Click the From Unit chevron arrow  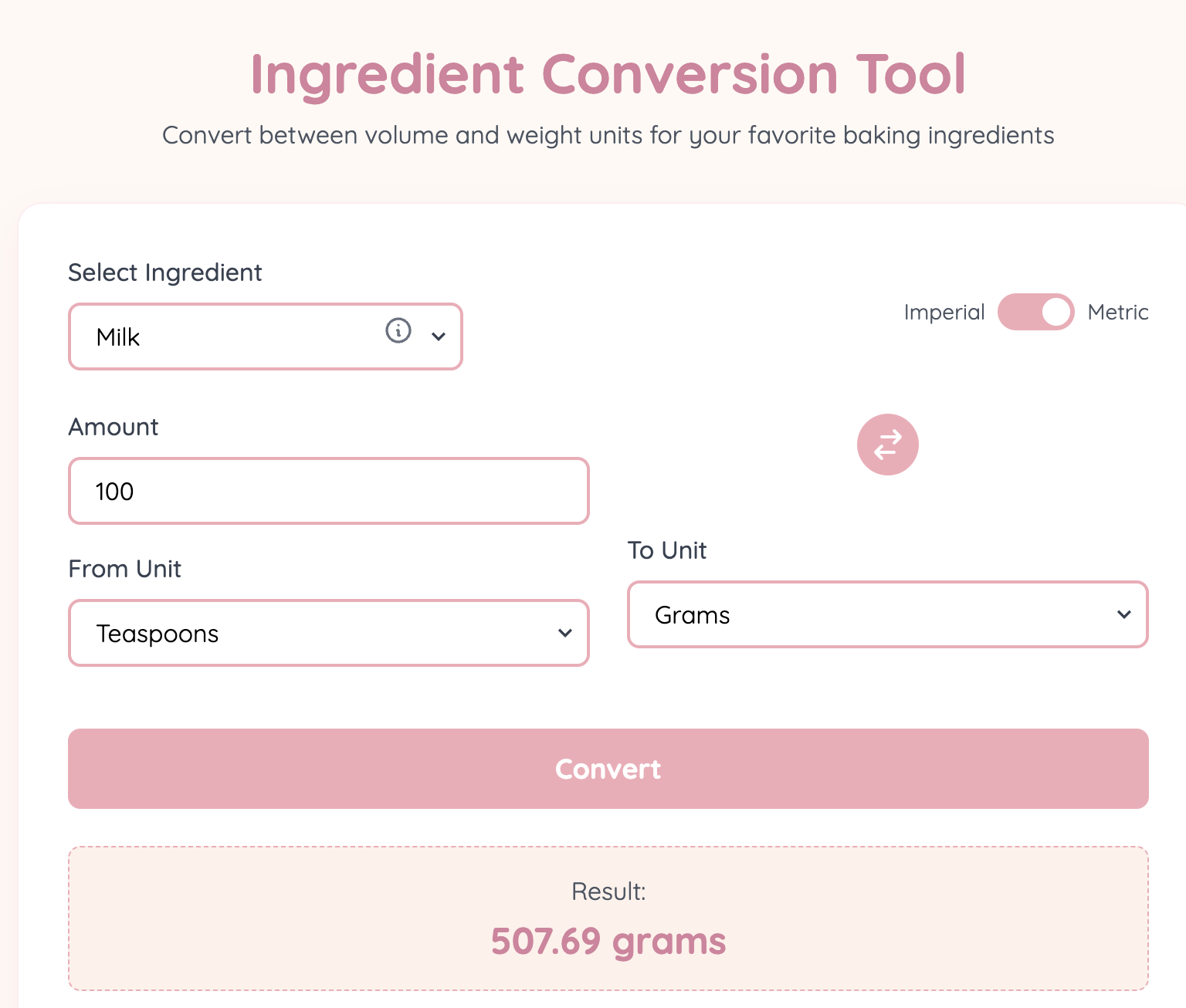(x=564, y=633)
